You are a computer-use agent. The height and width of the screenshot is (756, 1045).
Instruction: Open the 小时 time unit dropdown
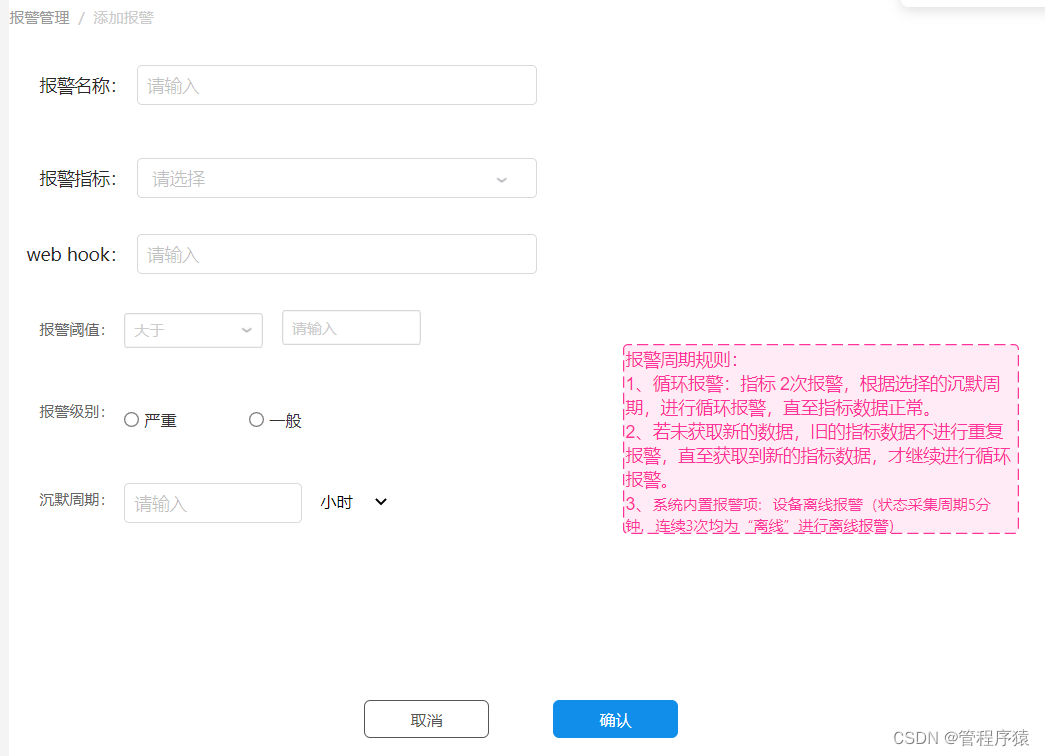pos(352,502)
